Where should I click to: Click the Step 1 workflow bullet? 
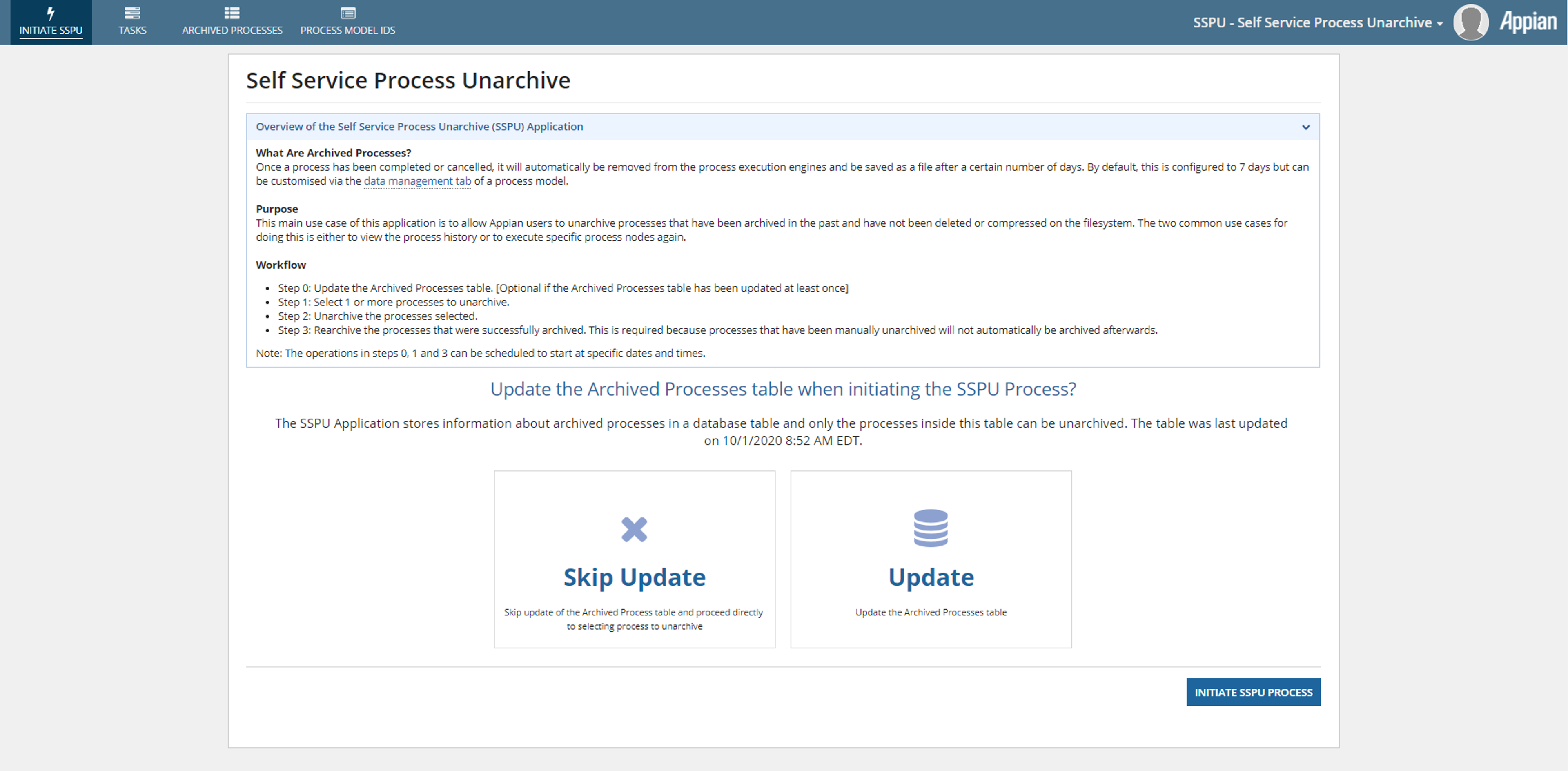[393, 302]
